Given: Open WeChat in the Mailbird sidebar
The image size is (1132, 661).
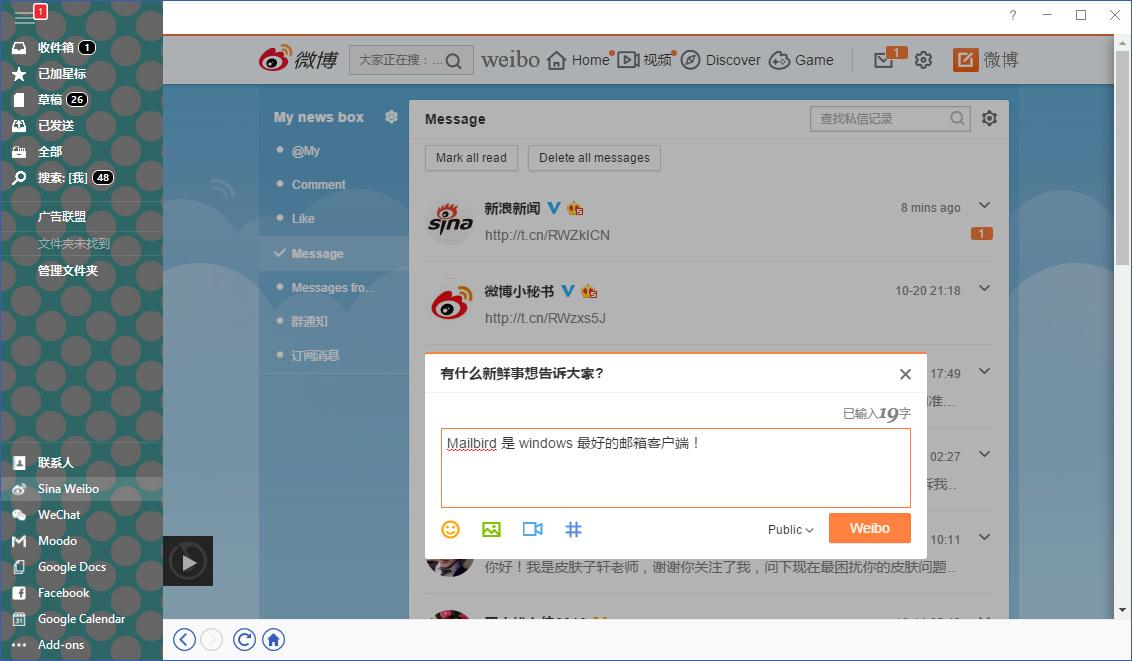Looking at the screenshot, I should 59,515.
